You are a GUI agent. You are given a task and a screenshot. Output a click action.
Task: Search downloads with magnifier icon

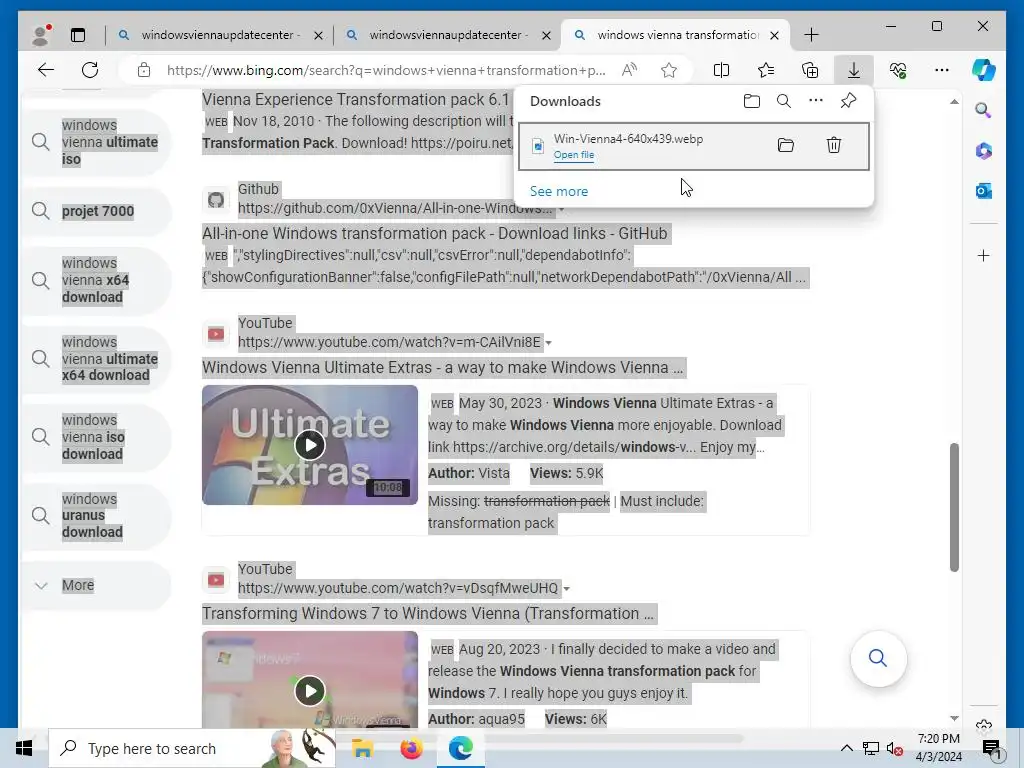784,101
